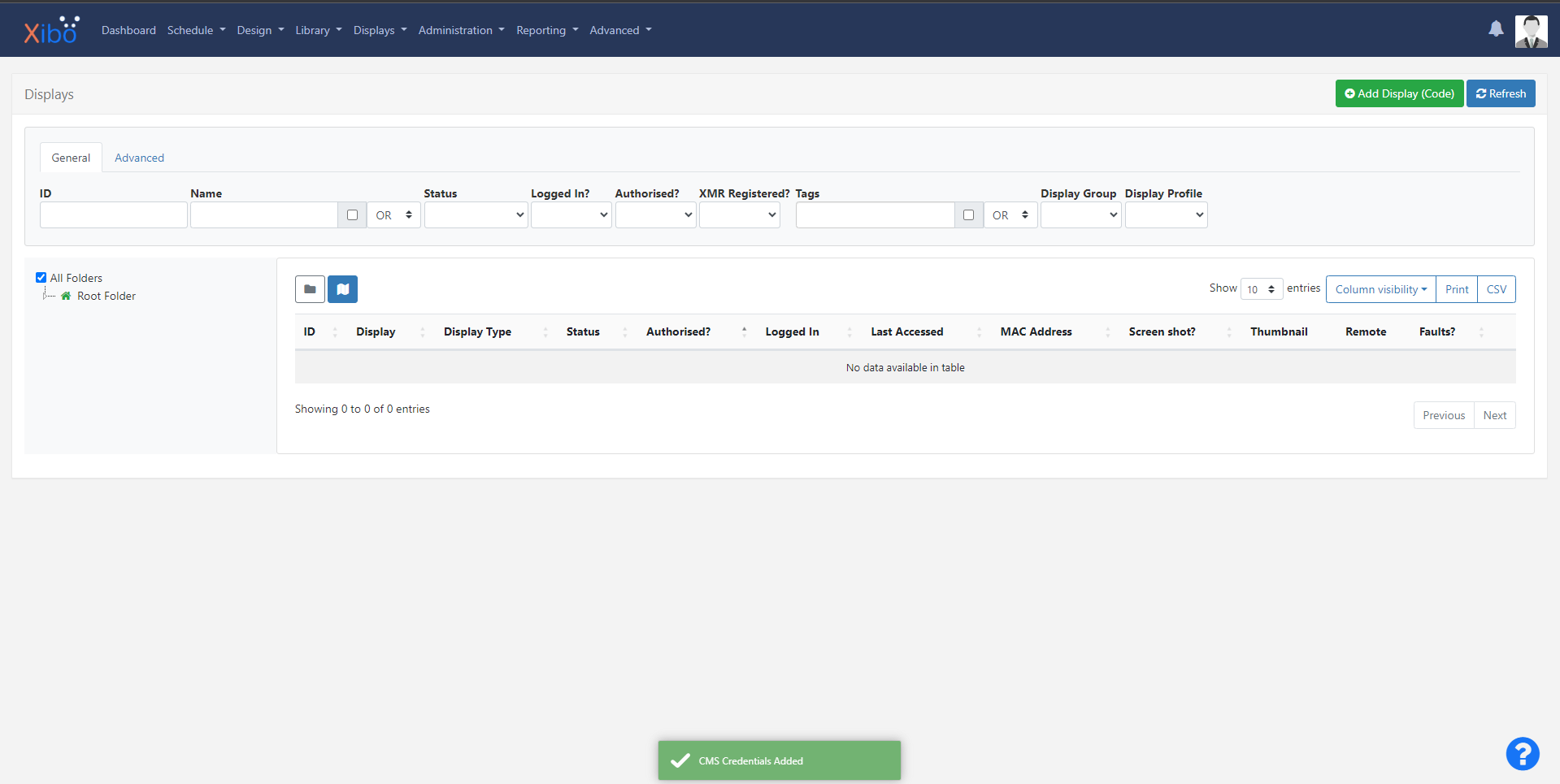Open the notifications bell
Screen dimensions: 1560x784
1496,29
